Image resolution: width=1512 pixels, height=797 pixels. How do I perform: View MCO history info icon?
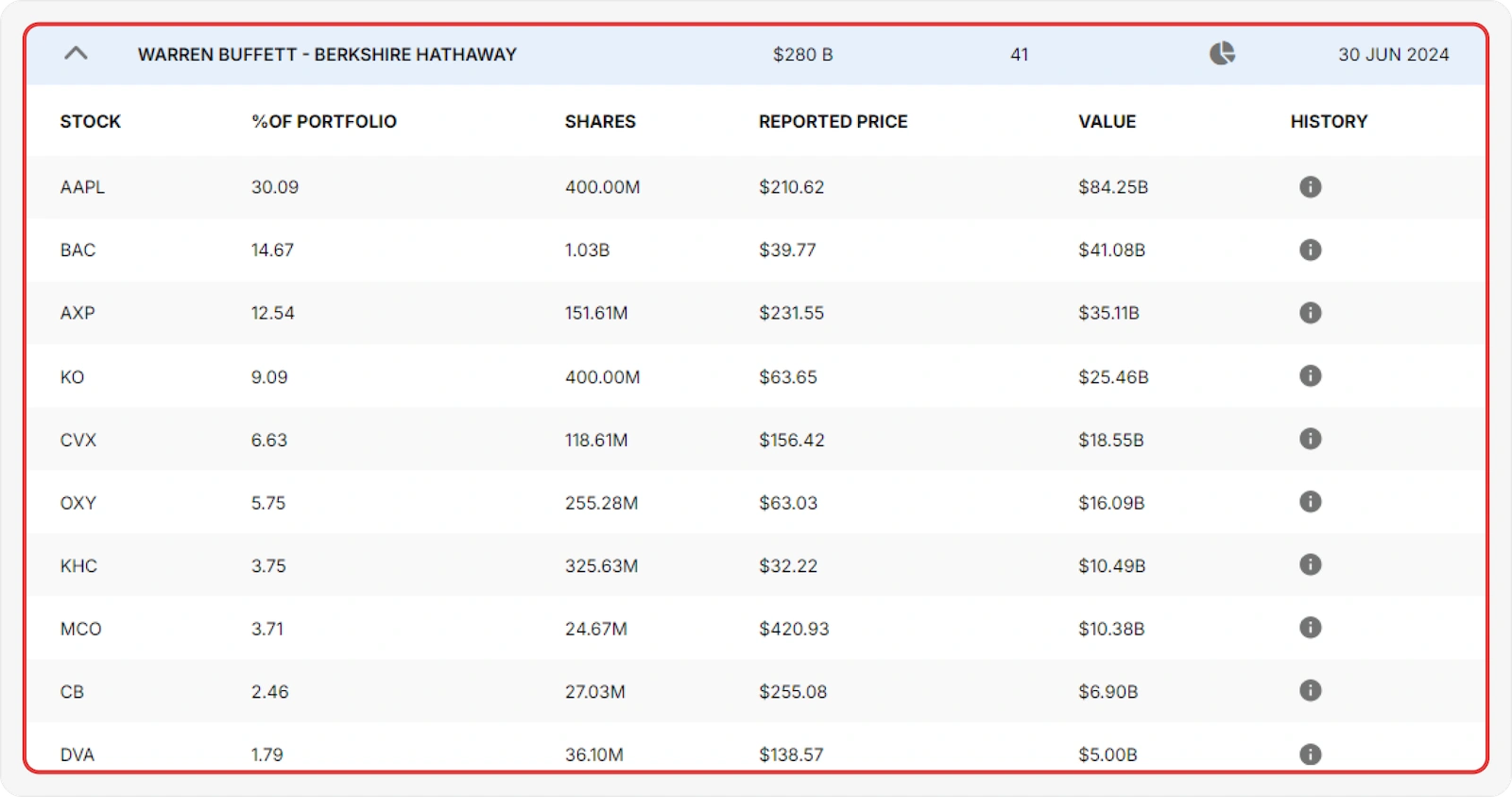click(x=1310, y=628)
